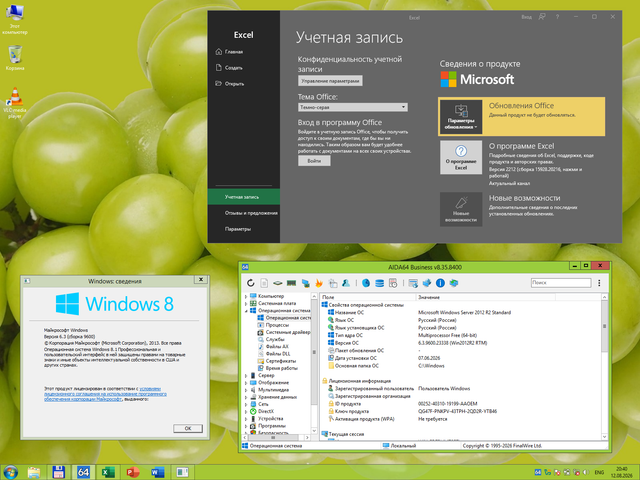The height and width of the screenshot is (480, 640).
Task: Open Этот компьютер desktop icon
Action: [15, 19]
